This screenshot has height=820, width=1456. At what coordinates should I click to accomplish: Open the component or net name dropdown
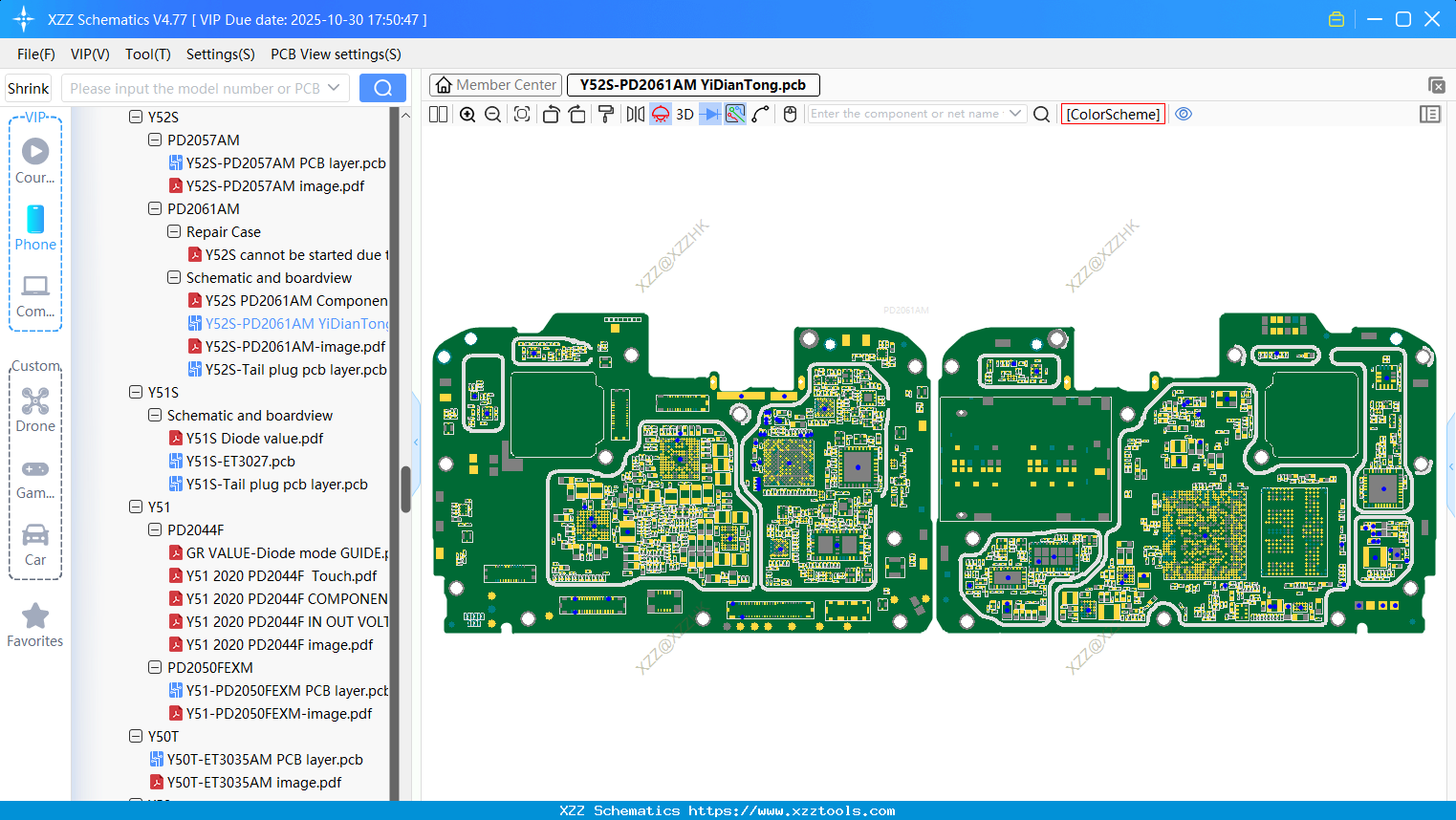[x=1015, y=114]
